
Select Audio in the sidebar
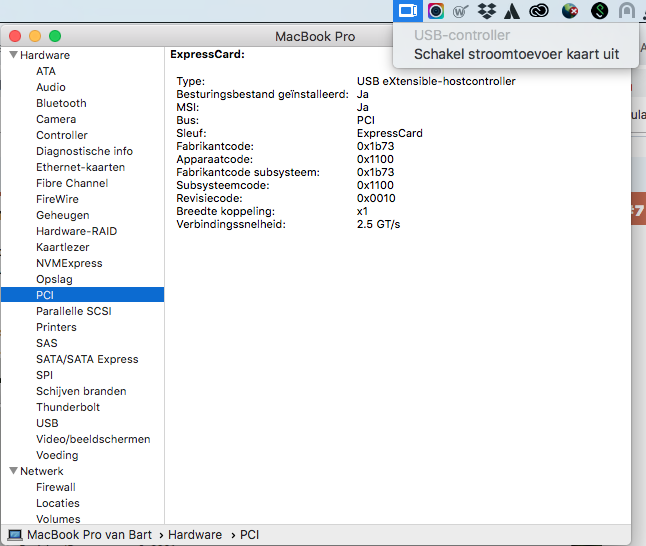tap(51, 87)
